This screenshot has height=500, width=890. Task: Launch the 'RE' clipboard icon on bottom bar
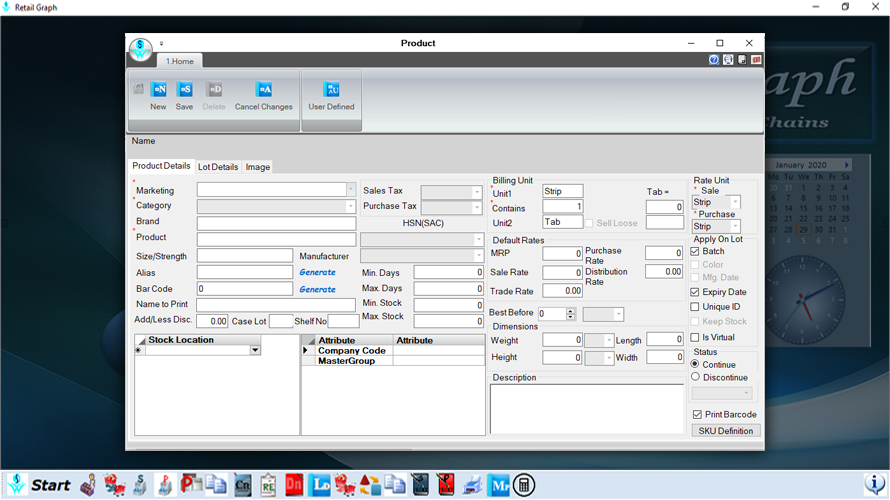(268, 485)
